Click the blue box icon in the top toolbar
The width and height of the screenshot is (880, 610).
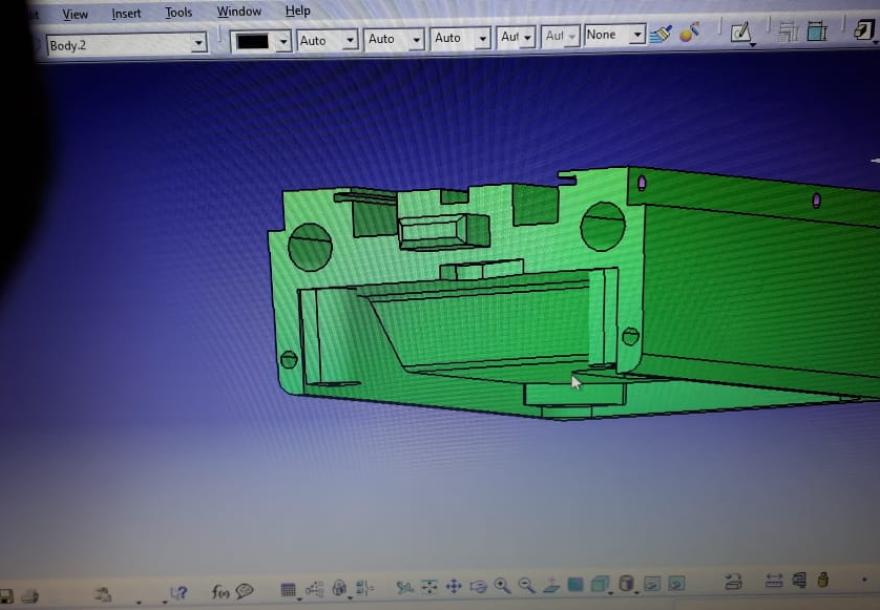tap(817, 31)
